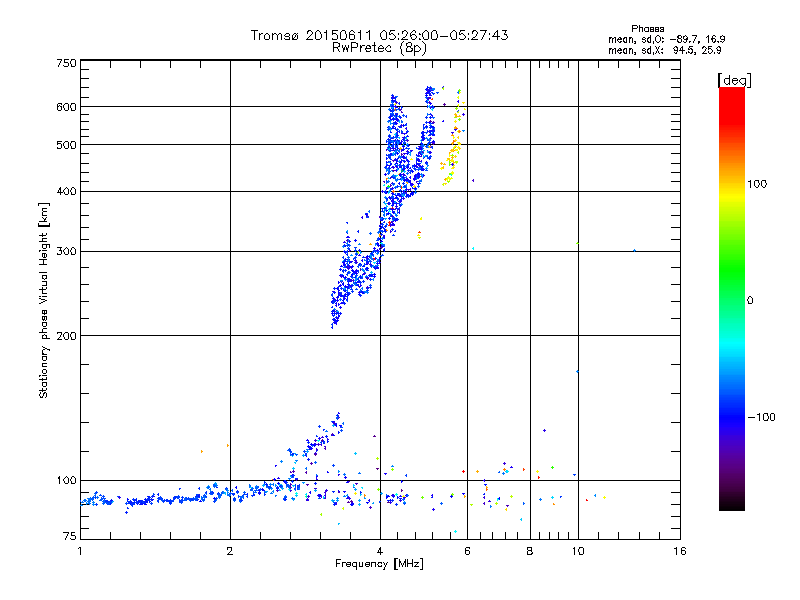Click the x-axis tick label '8'
800x600 pixels.
[530, 551]
